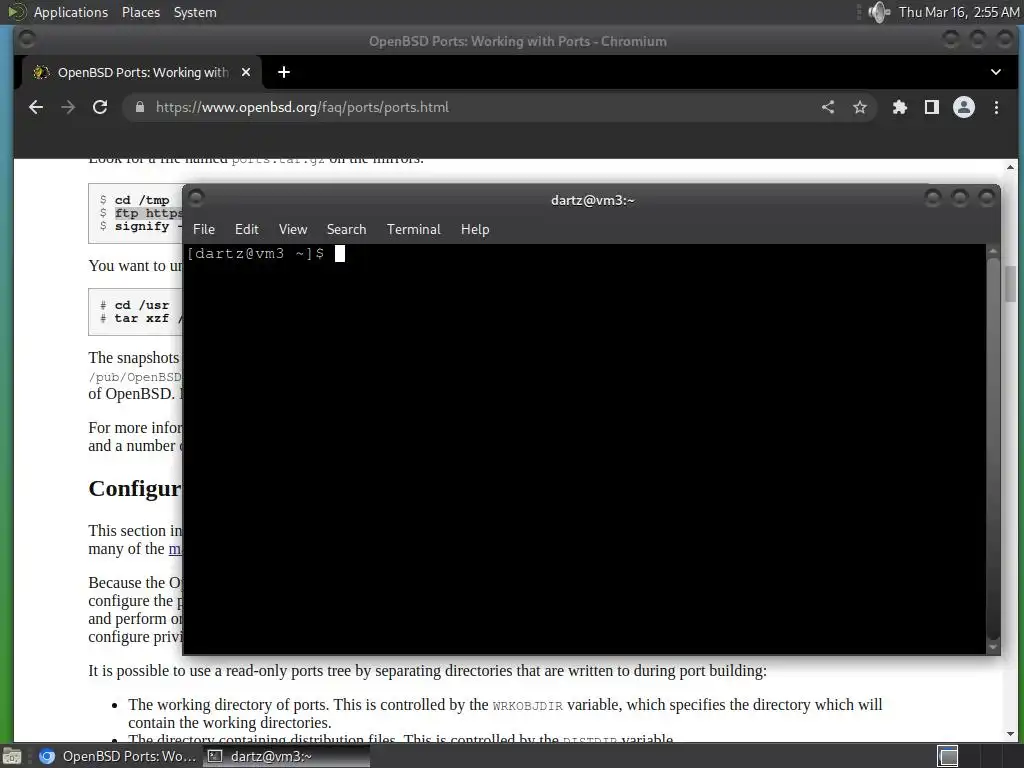The width and height of the screenshot is (1024, 768).
Task: Go back in Chromium browser
Action: [x=36, y=107]
